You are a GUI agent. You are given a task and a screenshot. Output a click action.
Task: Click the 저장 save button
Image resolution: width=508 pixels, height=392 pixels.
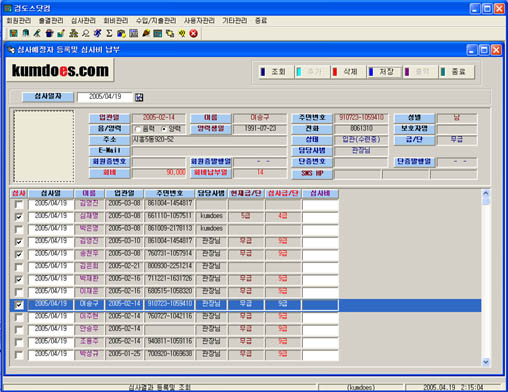pyautogui.click(x=384, y=72)
